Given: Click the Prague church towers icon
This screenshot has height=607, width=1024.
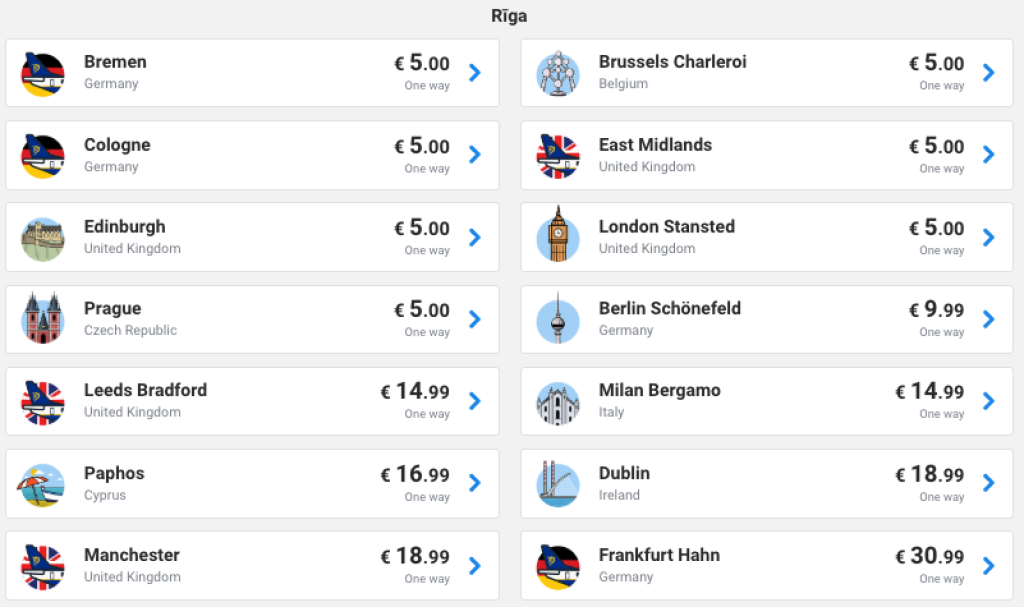Looking at the screenshot, I should click(x=43, y=319).
